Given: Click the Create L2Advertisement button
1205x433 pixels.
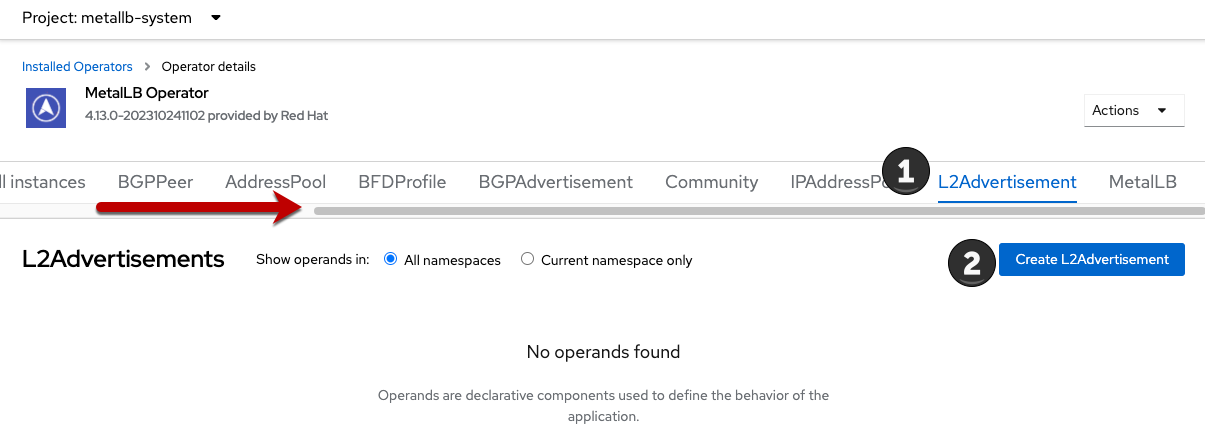Looking at the screenshot, I should tap(1091, 259).
